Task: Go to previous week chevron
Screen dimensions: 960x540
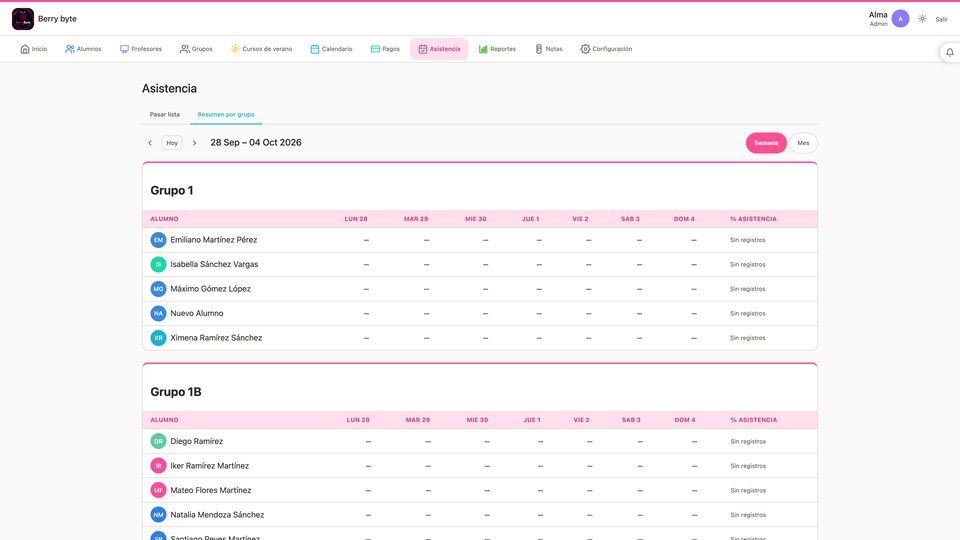Action: (150, 143)
